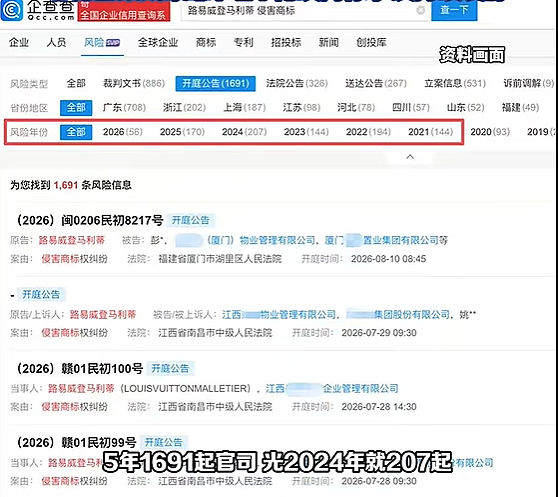558x497 pixels.
Task: Filter year by 2025 (170)
Action: pos(182,132)
